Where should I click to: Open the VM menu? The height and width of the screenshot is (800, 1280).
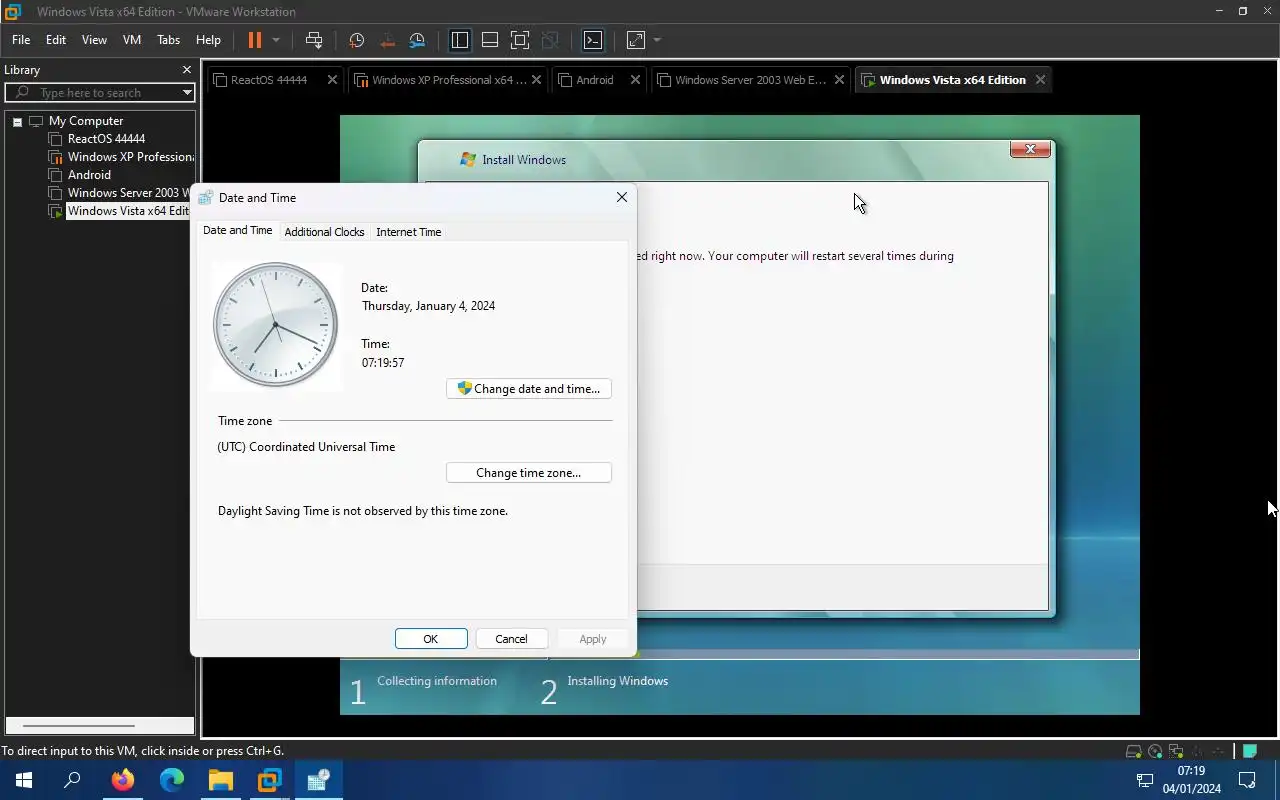(x=132, y=40)
